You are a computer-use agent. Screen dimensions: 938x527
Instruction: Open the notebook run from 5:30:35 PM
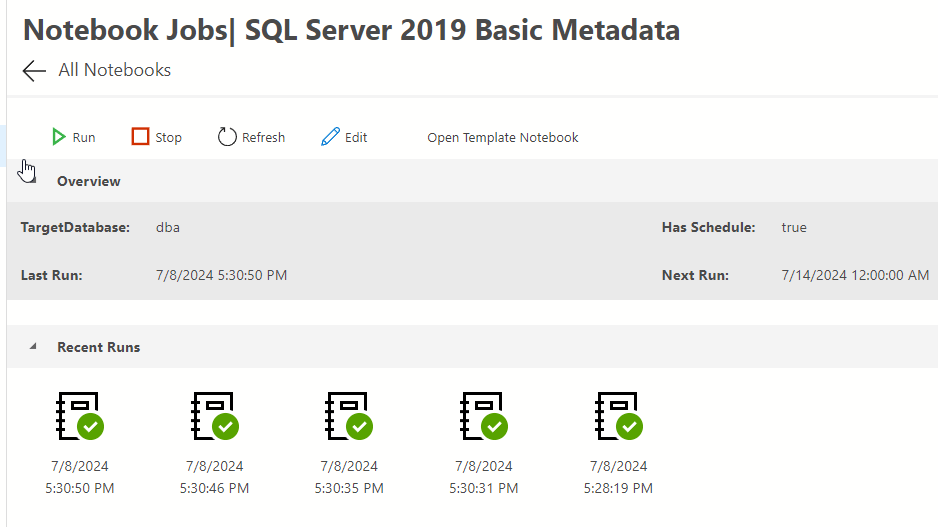349,416
